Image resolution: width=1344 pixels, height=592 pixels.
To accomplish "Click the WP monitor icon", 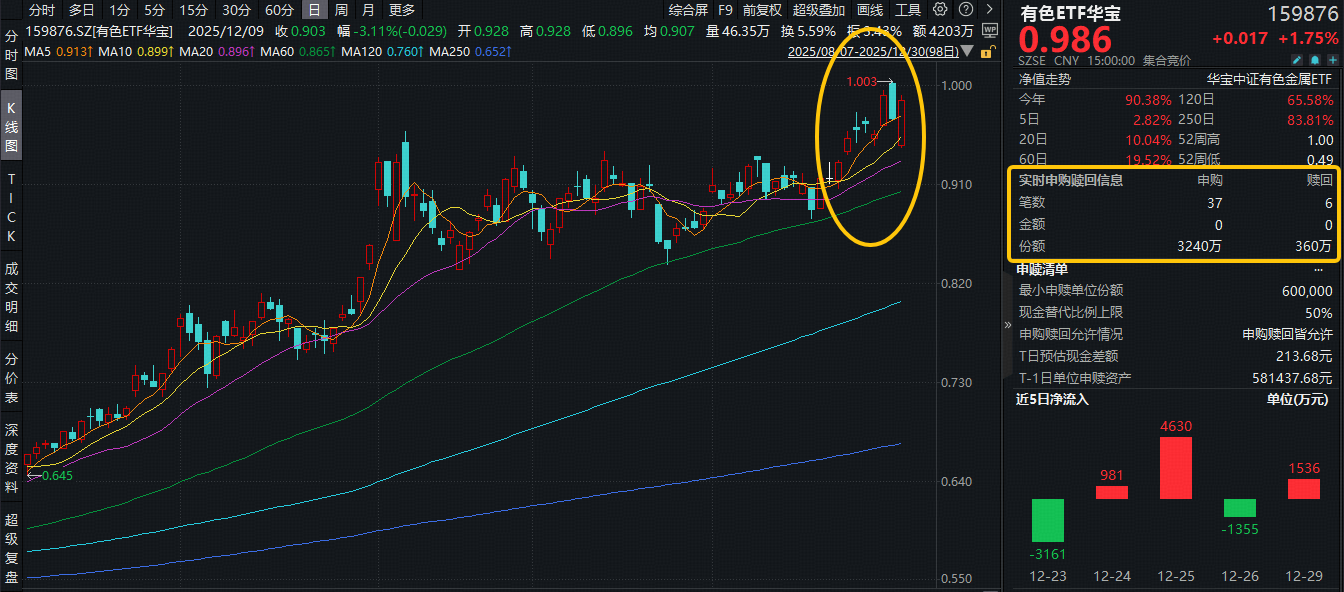I will click(990, 30).
